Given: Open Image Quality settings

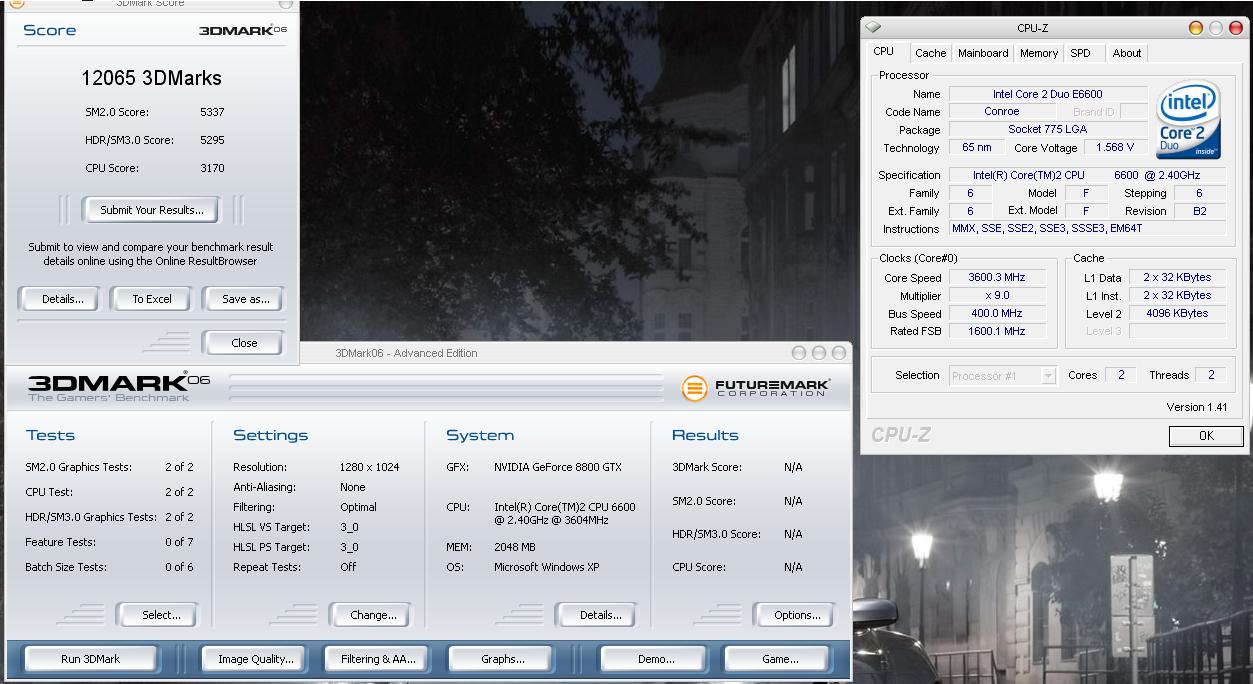Looking at the screenshot, I should (255, 659).
